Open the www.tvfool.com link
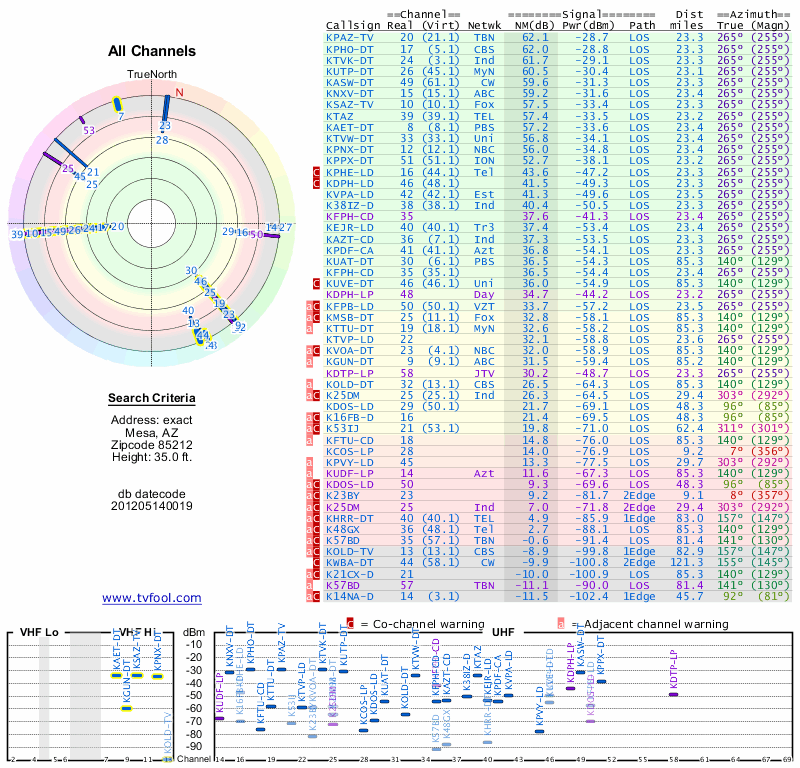 (x=152, y=598)
